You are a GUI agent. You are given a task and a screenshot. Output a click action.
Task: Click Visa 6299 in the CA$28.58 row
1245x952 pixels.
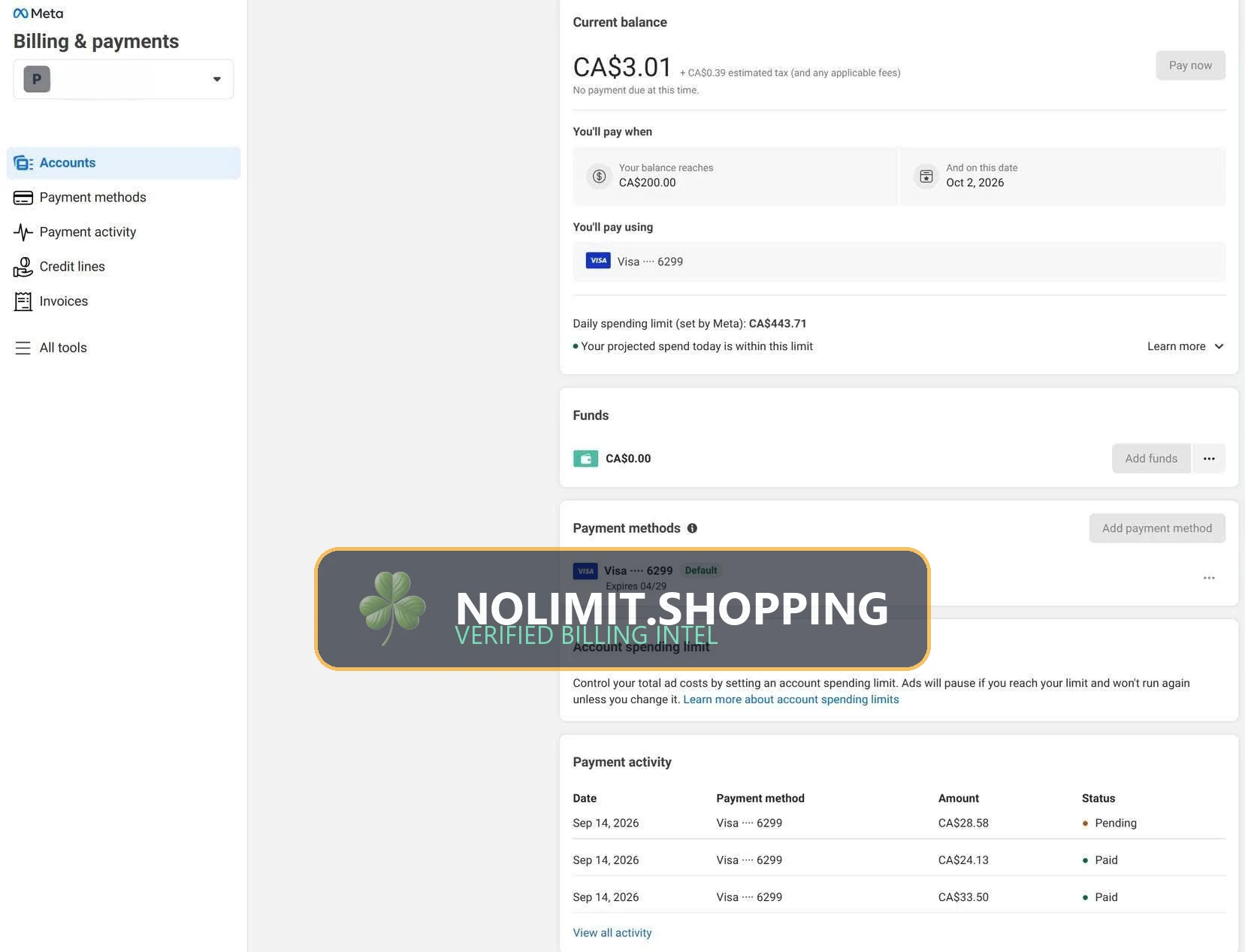point(749,823)
